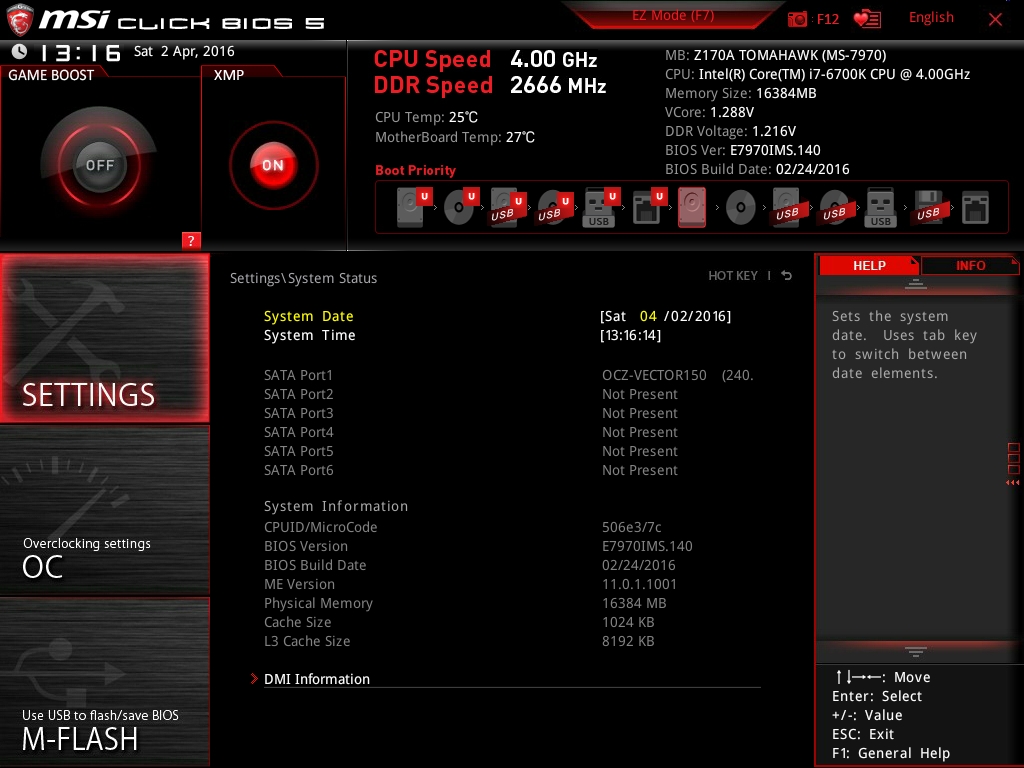Image resolution: width=1024 pixels, height=768 pixels.
Task: Click the Physical Memory value 16384 MB
Action: coord(634,603)
